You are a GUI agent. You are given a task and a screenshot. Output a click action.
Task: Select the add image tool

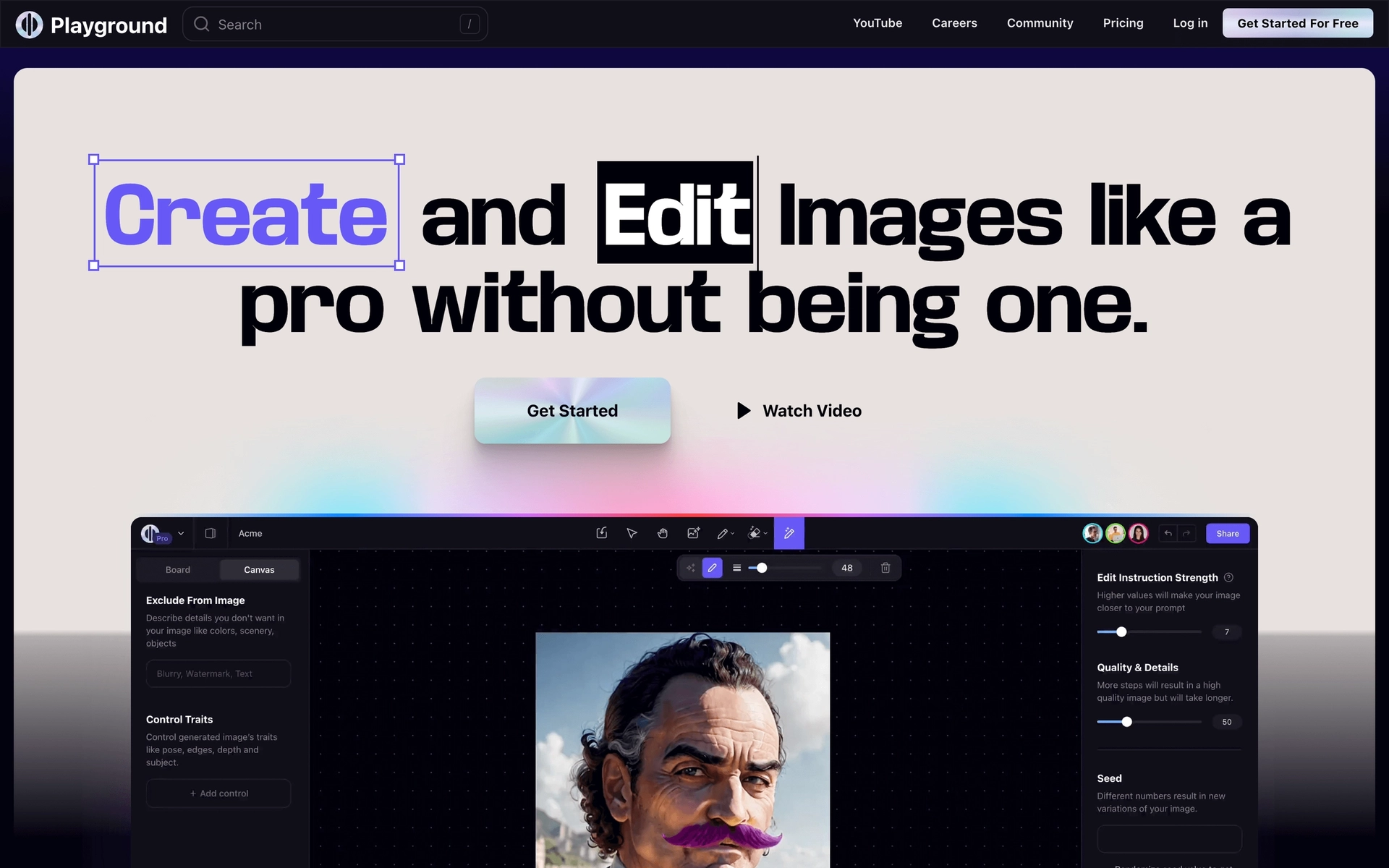click(693, 533)
